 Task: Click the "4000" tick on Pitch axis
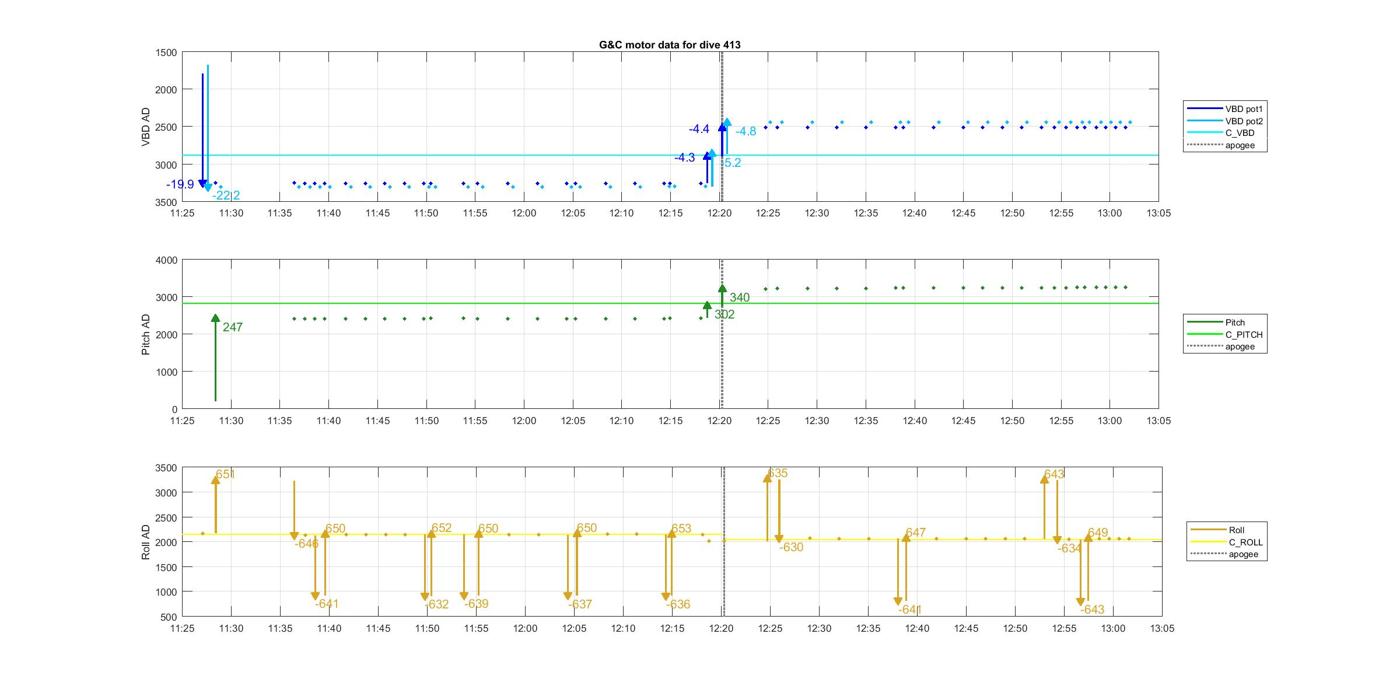point(166,260)
